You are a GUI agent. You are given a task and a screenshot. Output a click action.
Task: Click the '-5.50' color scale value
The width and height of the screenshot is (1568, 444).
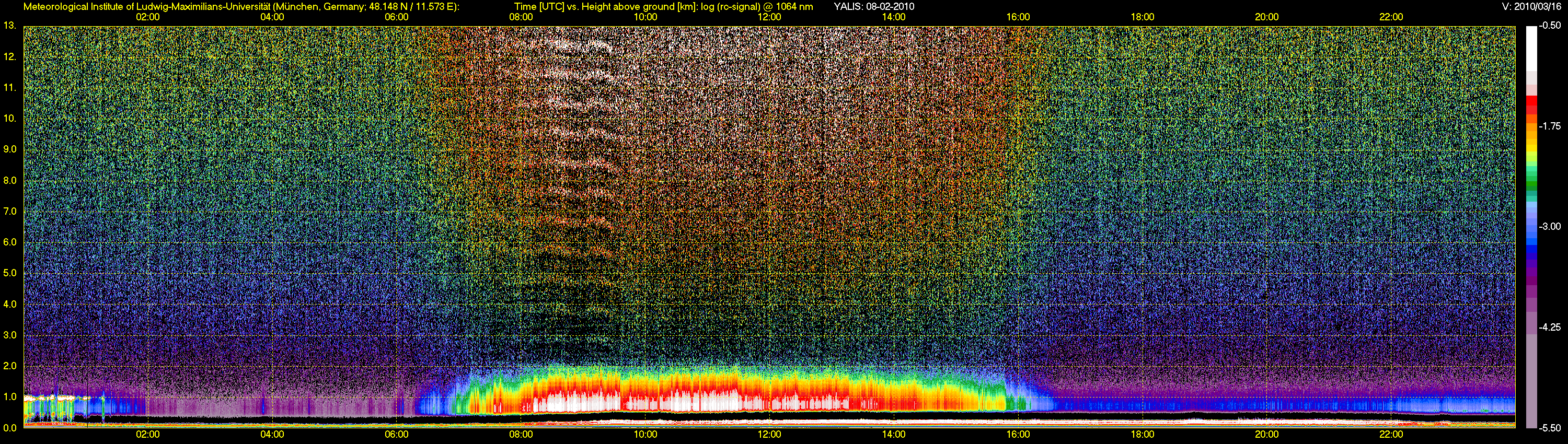point(1550,428)
